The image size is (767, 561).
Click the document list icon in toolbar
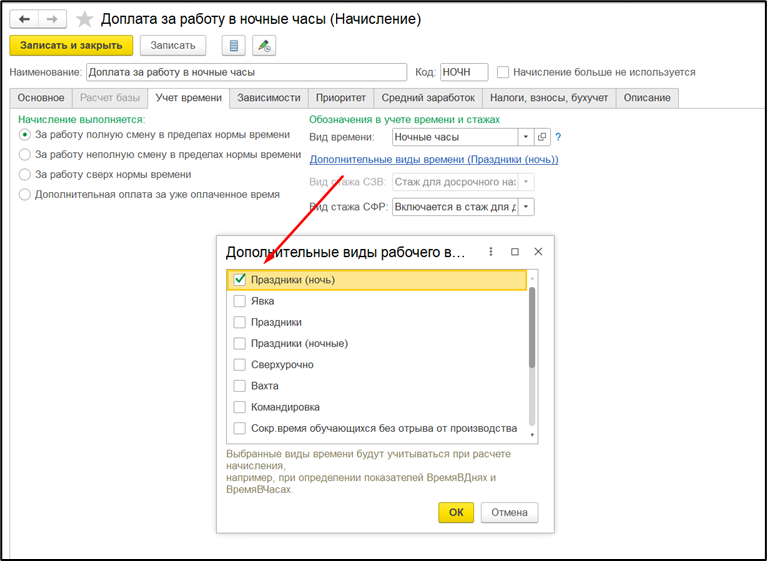coord(234,45)
